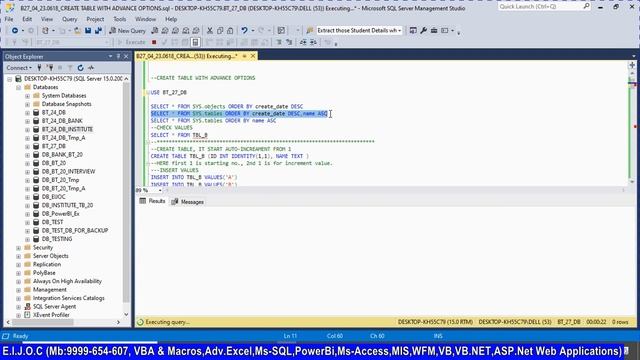Screen dimensions: 640x360
Task: Click Refresh icon in Object Explorer
Action: point(80,68)
